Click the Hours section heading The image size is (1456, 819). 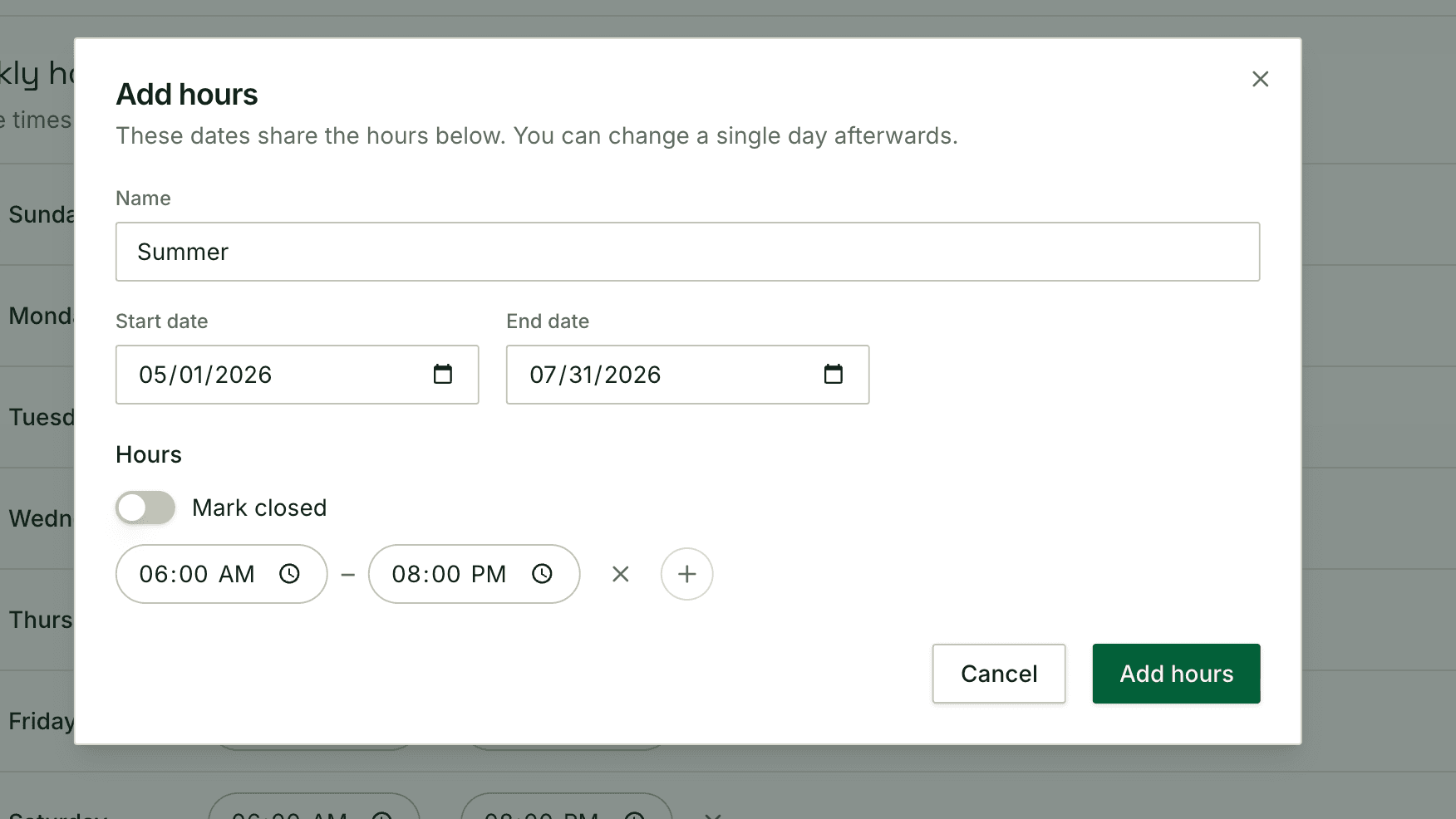149,454
